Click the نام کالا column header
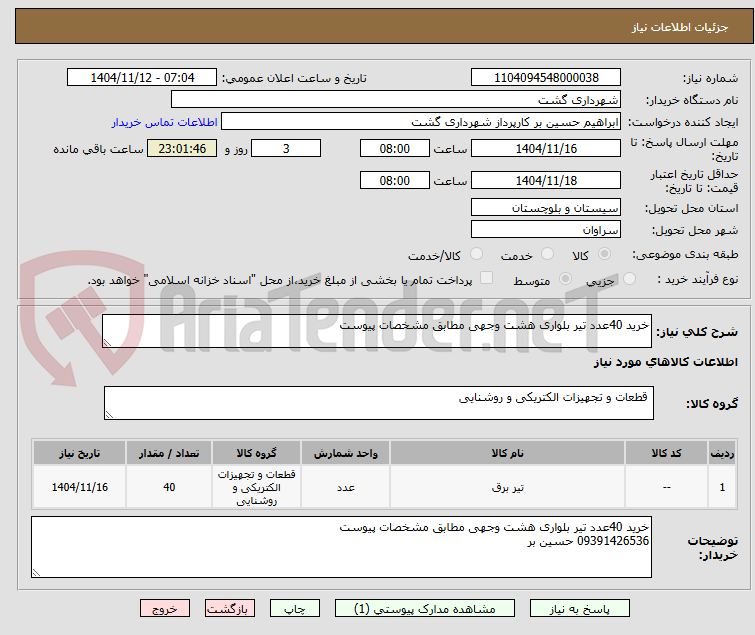Screen dimensions: 755x635 click(x=508, y=453)
